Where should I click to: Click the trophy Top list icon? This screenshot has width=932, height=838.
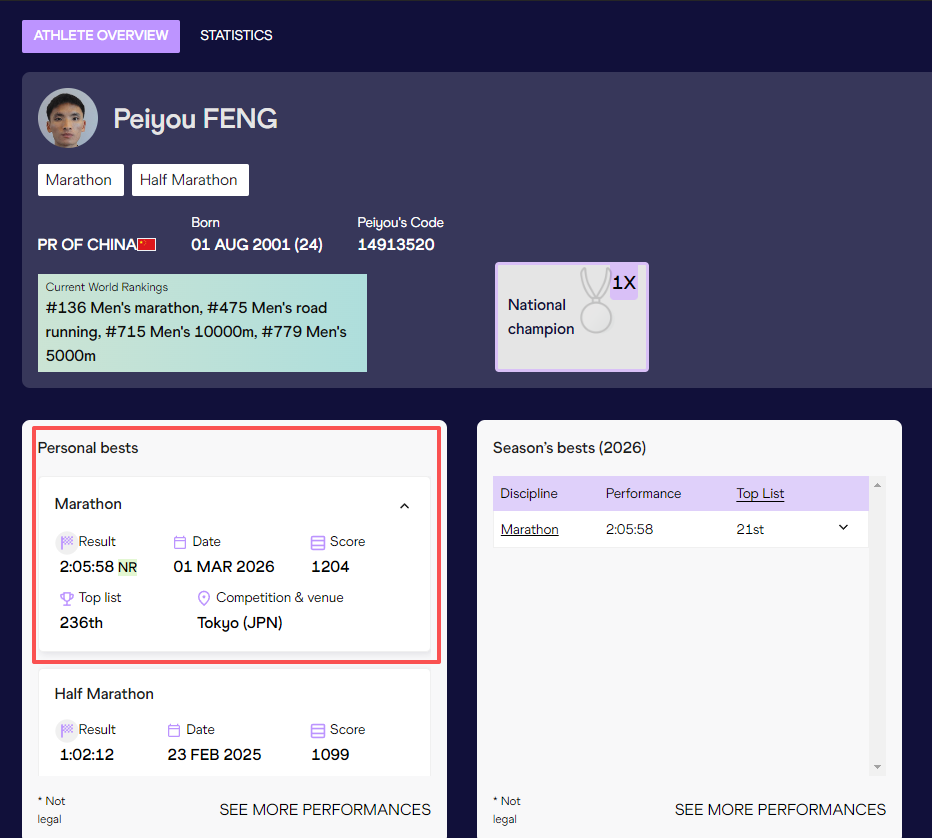click(66, 598)
